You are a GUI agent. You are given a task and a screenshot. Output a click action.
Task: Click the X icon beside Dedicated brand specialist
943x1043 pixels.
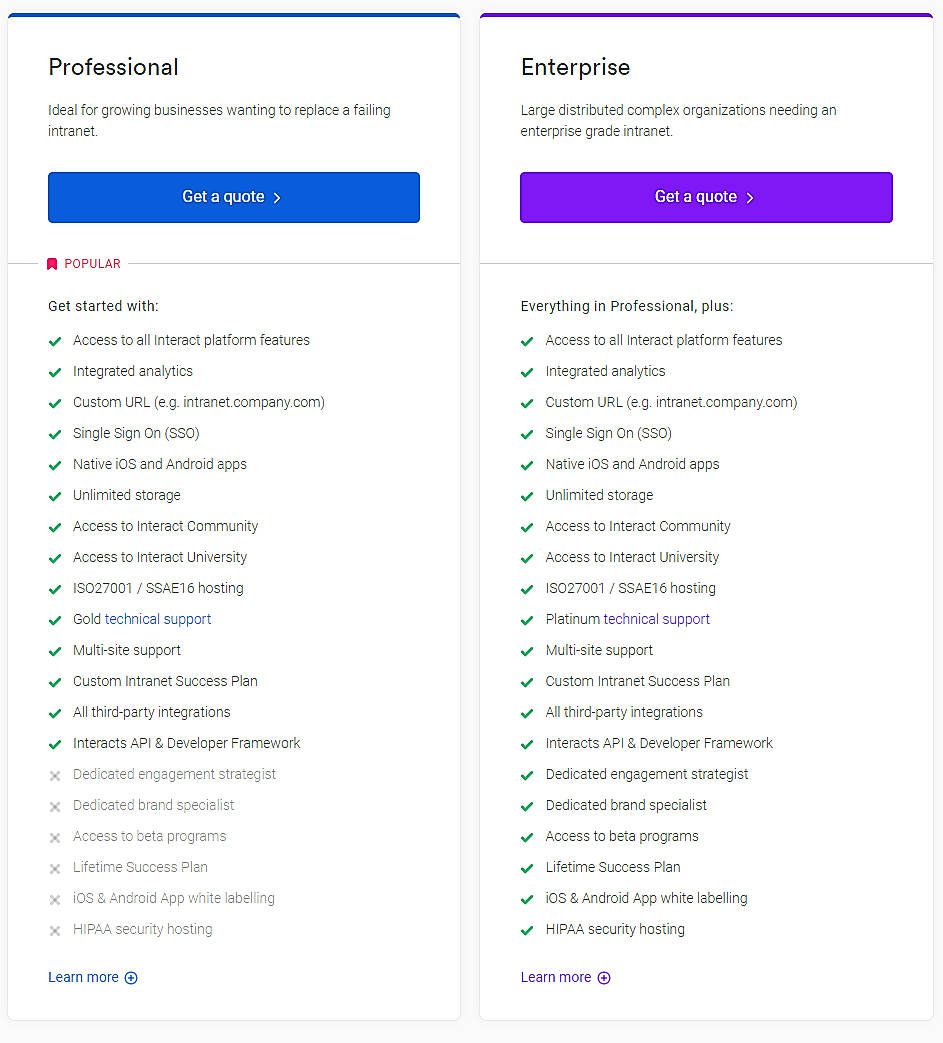[55, 806]
